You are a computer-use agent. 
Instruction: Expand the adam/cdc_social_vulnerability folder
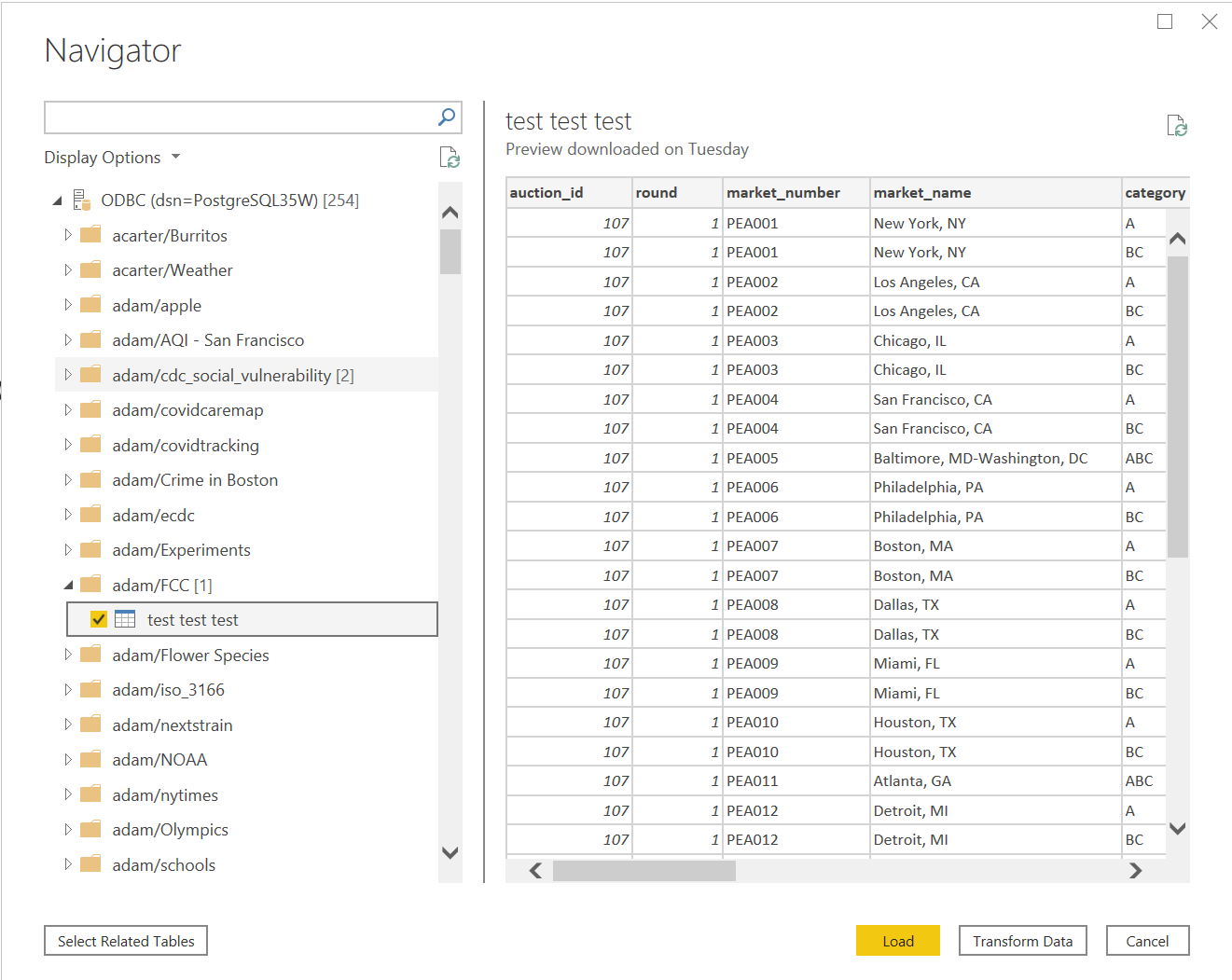tap(68, 376)
